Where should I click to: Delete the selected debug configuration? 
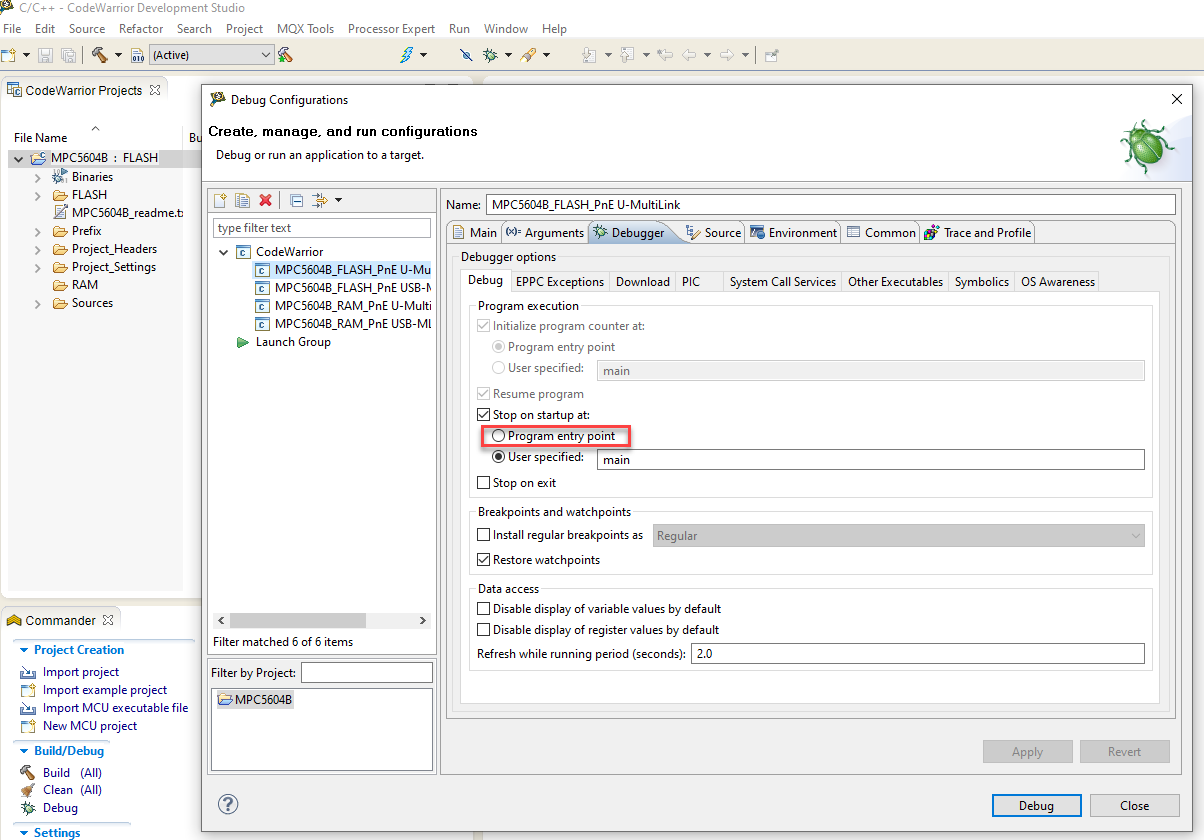[265, 199]
